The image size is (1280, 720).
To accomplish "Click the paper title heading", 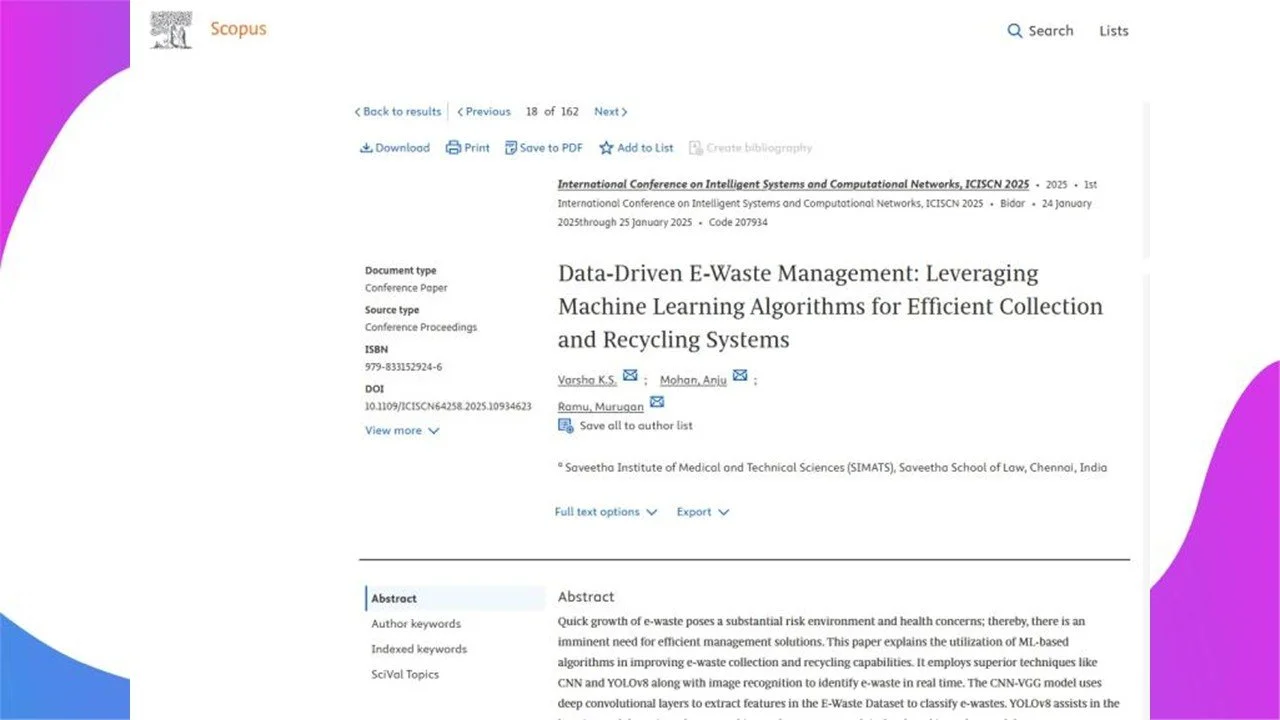I will [830, 306].
